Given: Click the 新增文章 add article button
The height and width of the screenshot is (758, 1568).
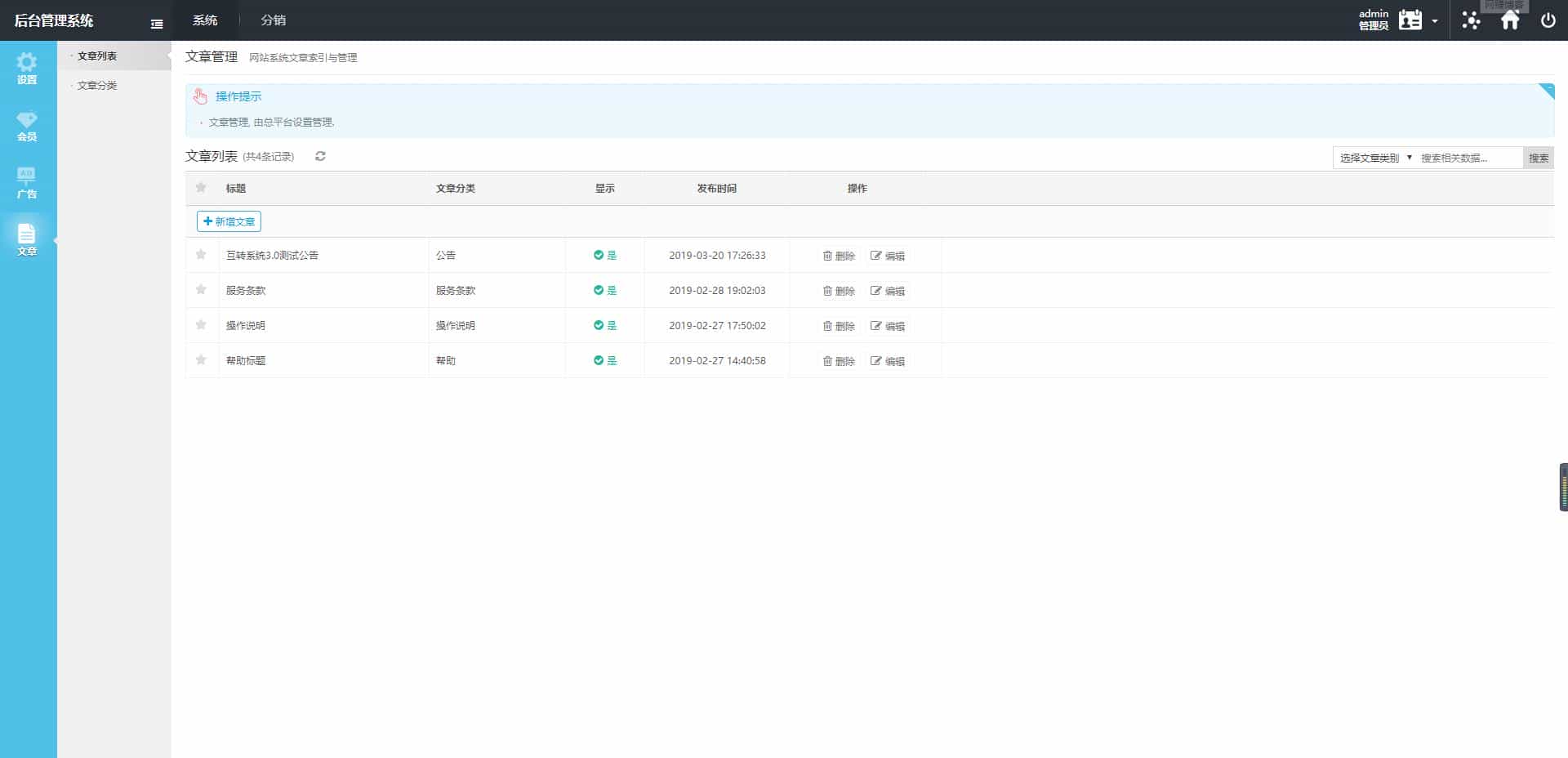Looking at the screenshot, I should point(229,221).
